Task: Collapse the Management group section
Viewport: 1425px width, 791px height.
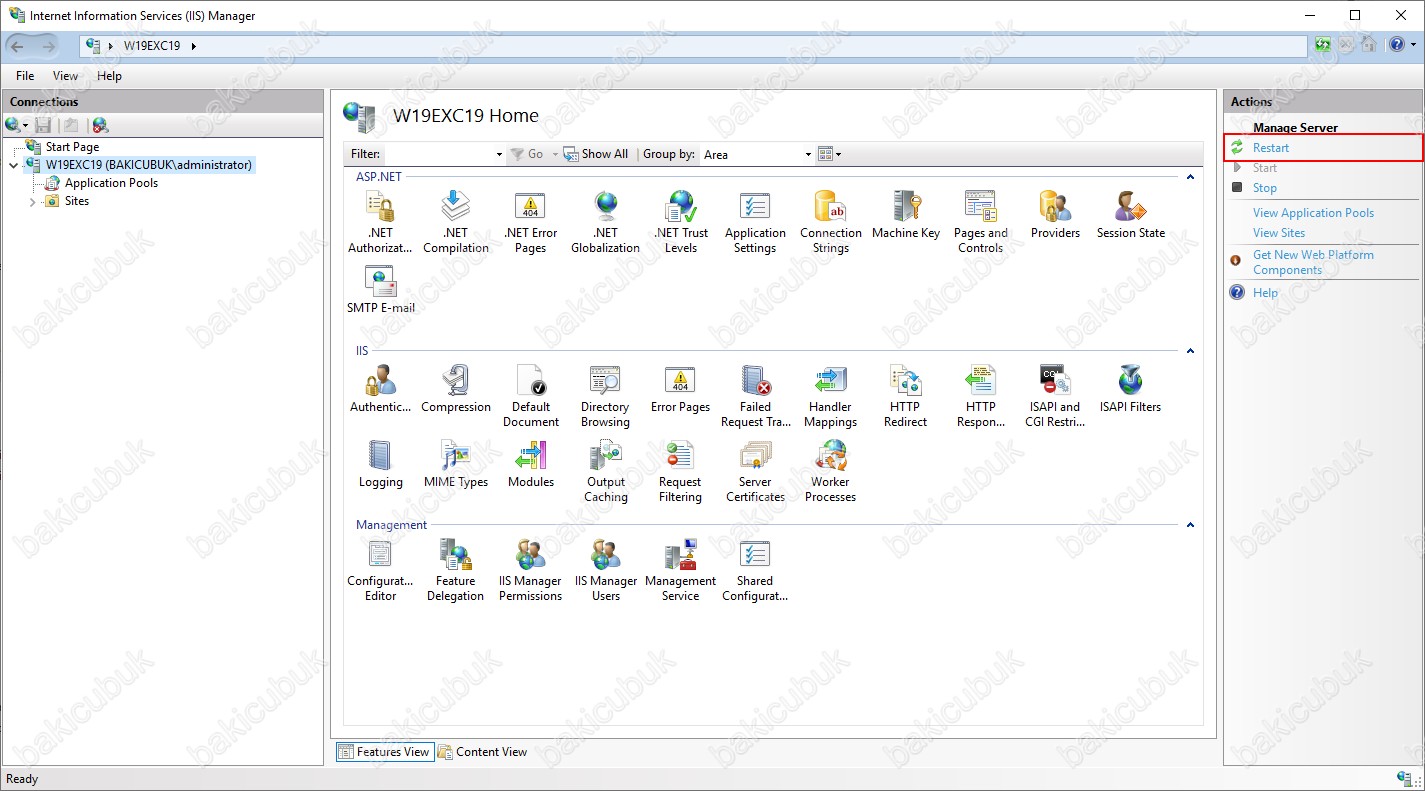Action: click(1190, 525)
